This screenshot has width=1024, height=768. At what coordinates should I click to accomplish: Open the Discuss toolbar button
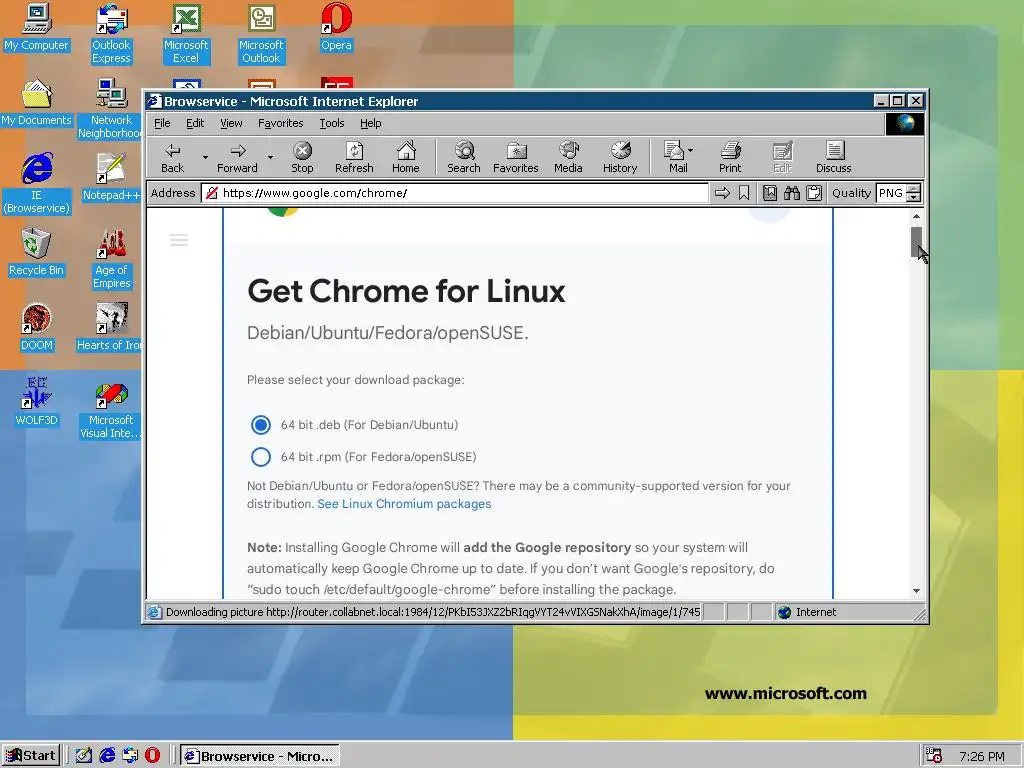(834, 157)
